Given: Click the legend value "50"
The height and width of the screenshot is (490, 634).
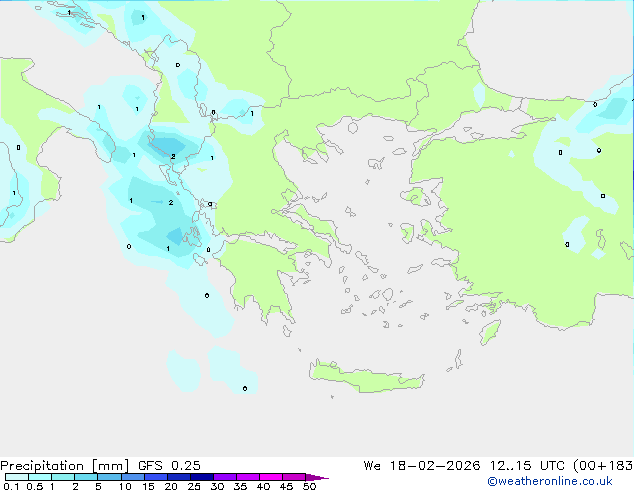Looking at the screenshot, I should (309, 486).
